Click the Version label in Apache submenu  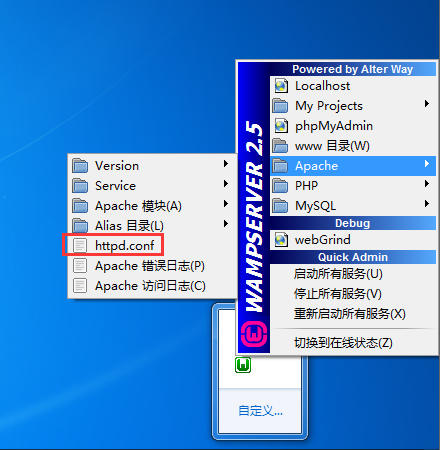point(117,166)
